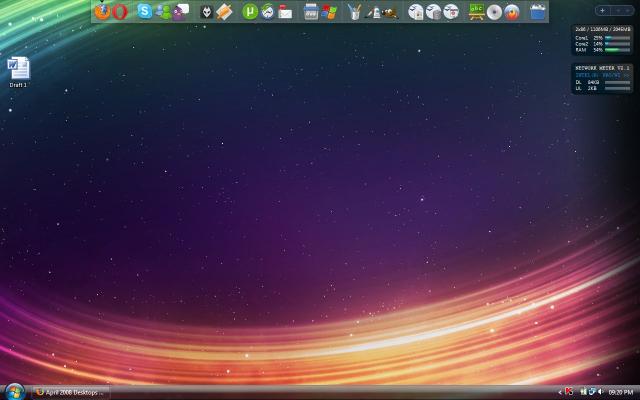This screenshot has width=640, height=400.
Task: Launch the ink bottle and pen icon
Action: coord(373,13)
